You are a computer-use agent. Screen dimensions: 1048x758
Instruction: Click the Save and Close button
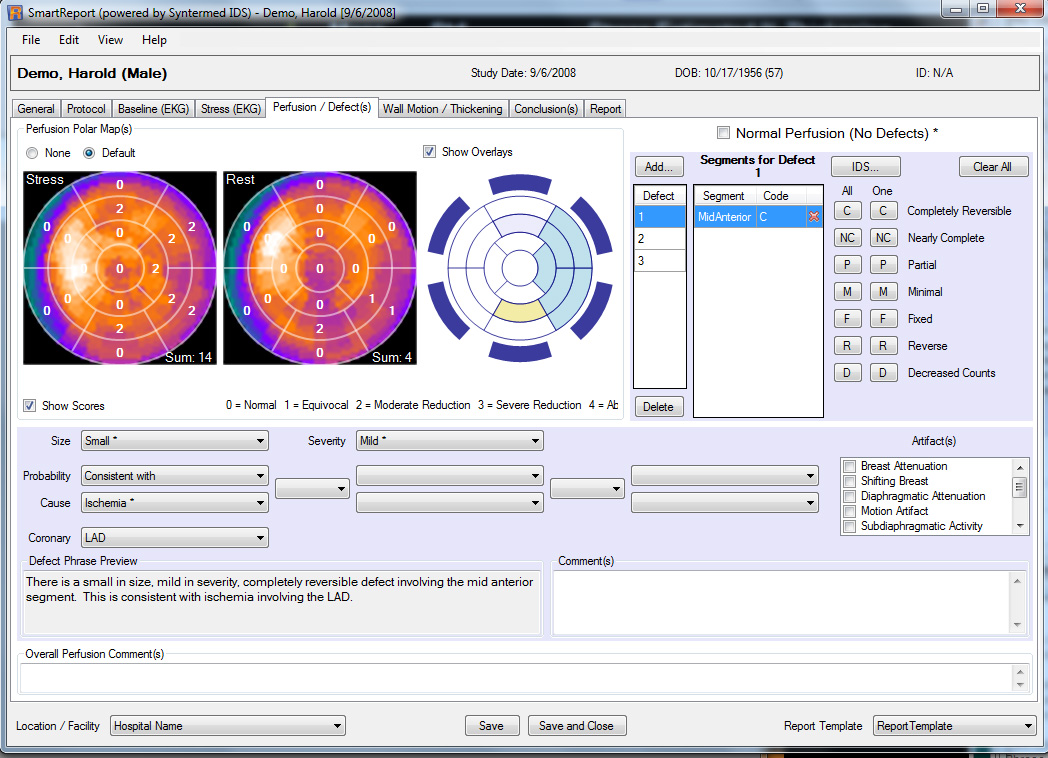[576, 726]
